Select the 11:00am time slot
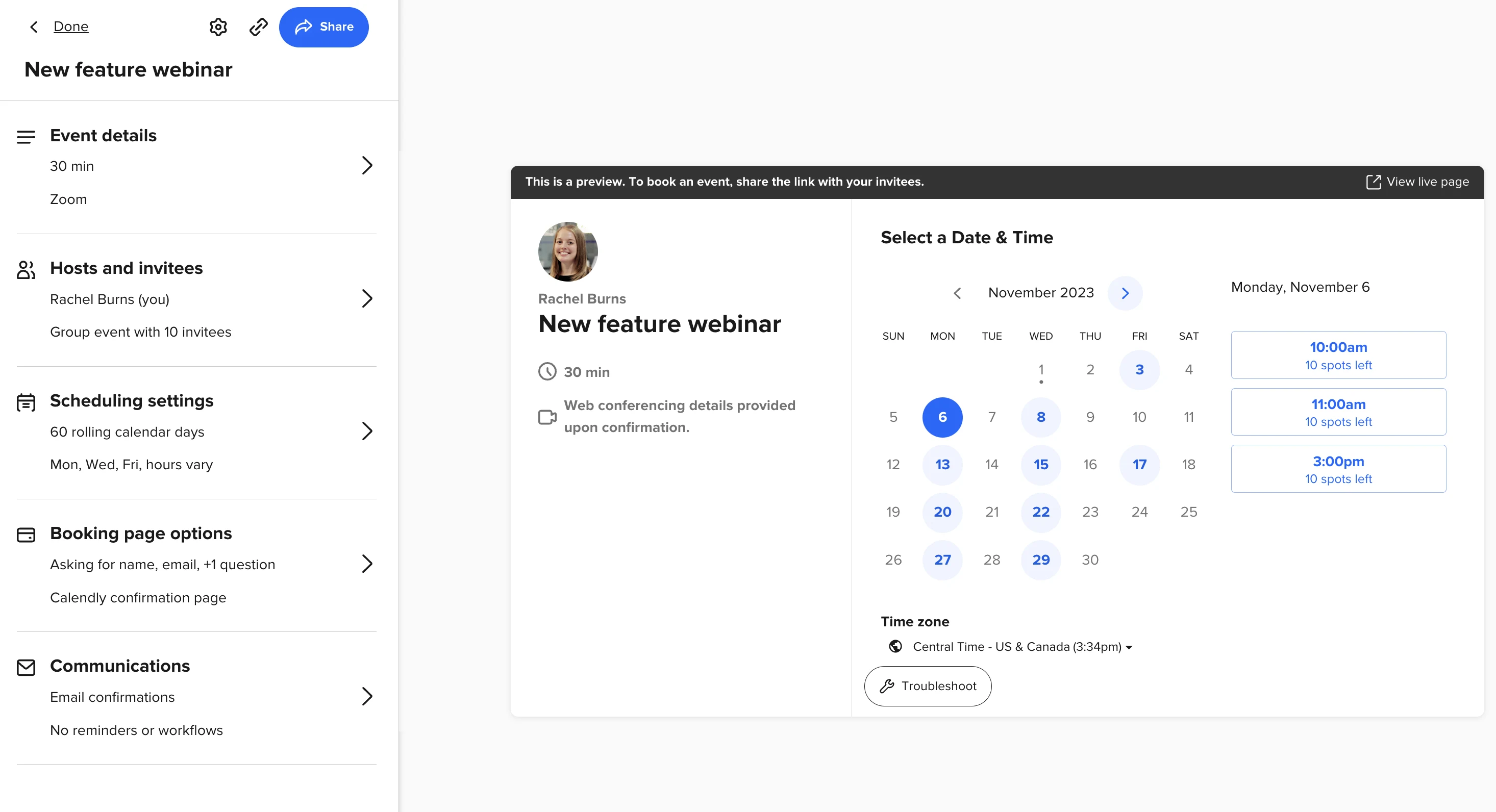Image resolution: width=1496 pixels, height=812 pixels. [x=1339, y=411]
